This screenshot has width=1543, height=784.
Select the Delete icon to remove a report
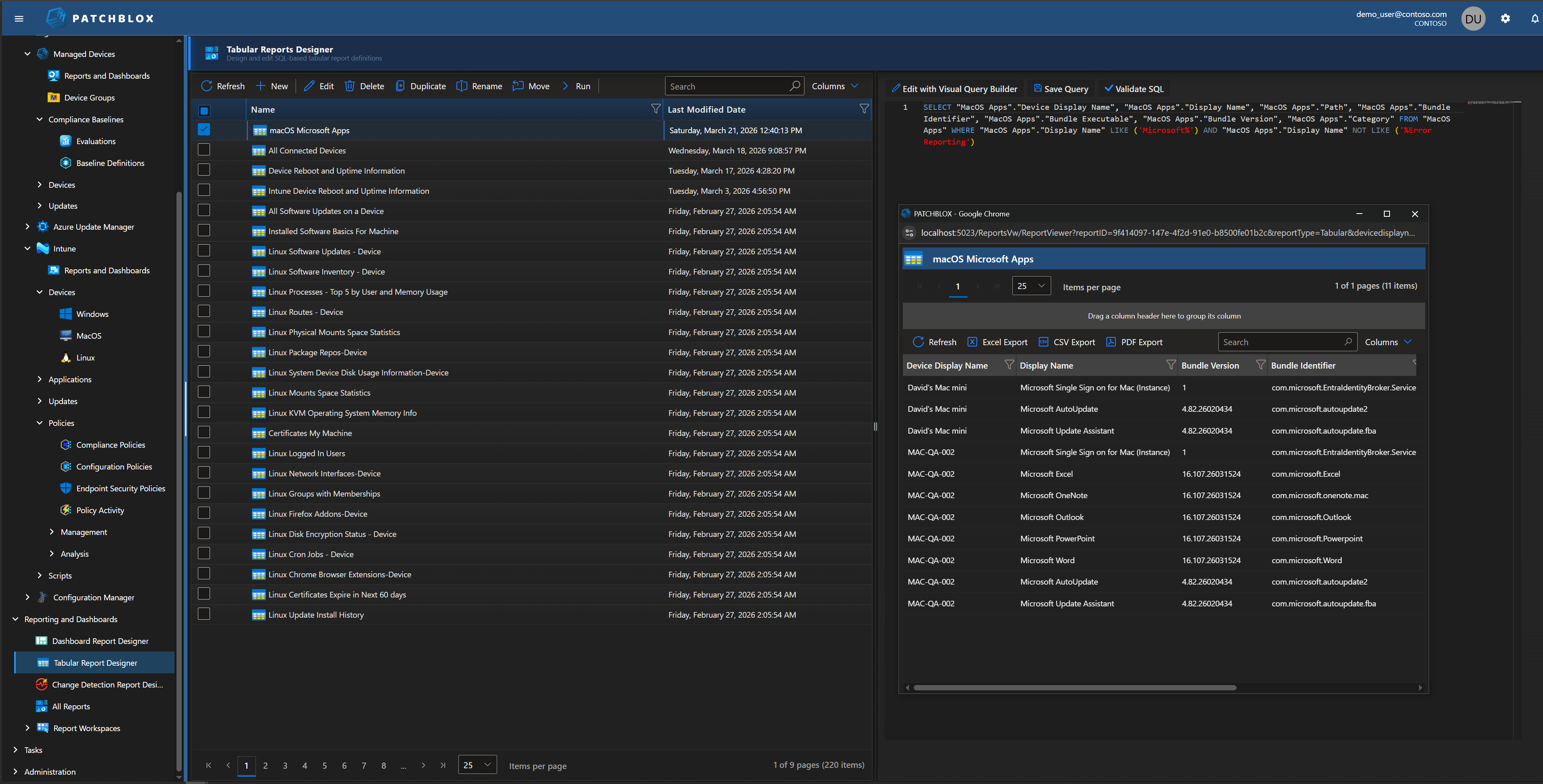350,86
